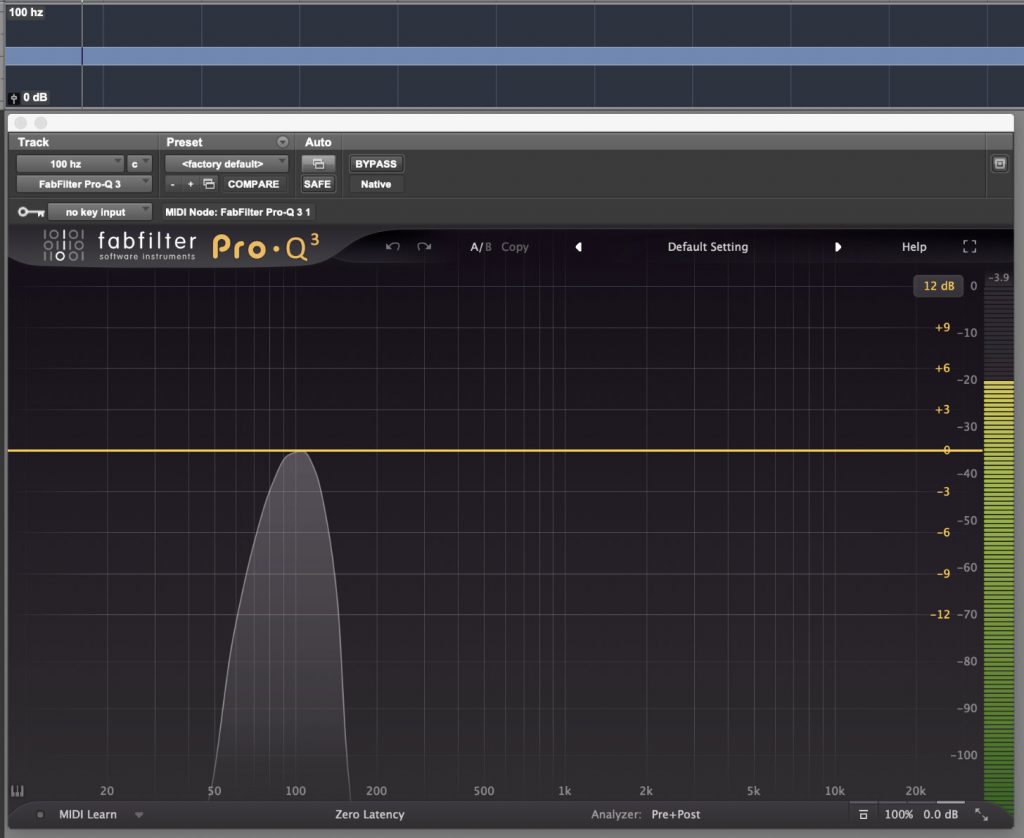Click the piano display icon bottom left
The image size is (1024, 838).
(17, 790)
